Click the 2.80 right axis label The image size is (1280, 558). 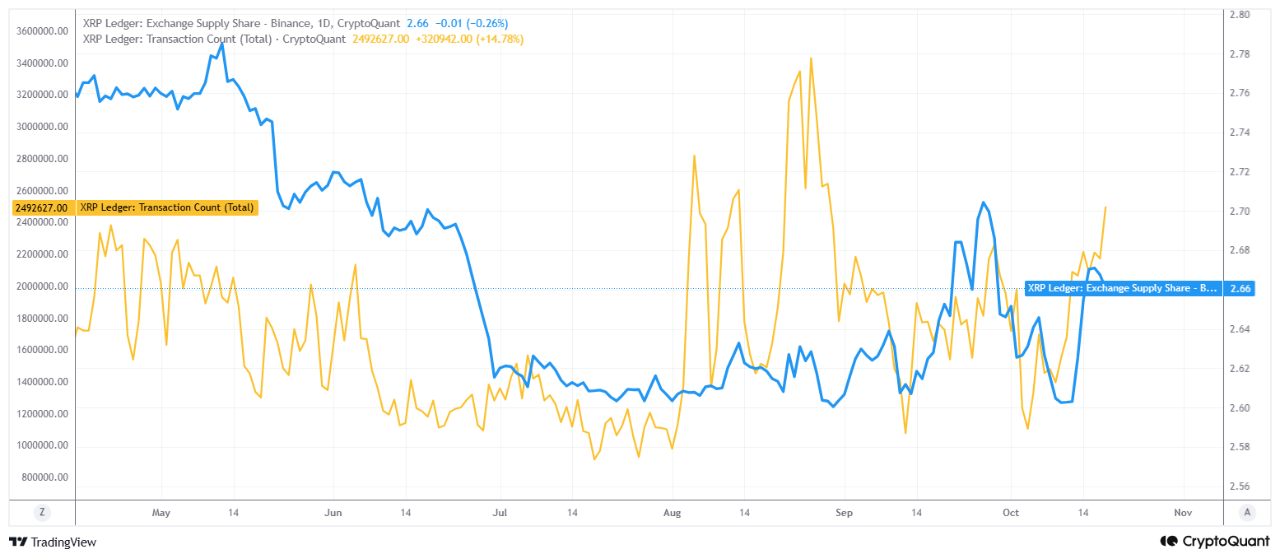click(x=1239, y=15)
